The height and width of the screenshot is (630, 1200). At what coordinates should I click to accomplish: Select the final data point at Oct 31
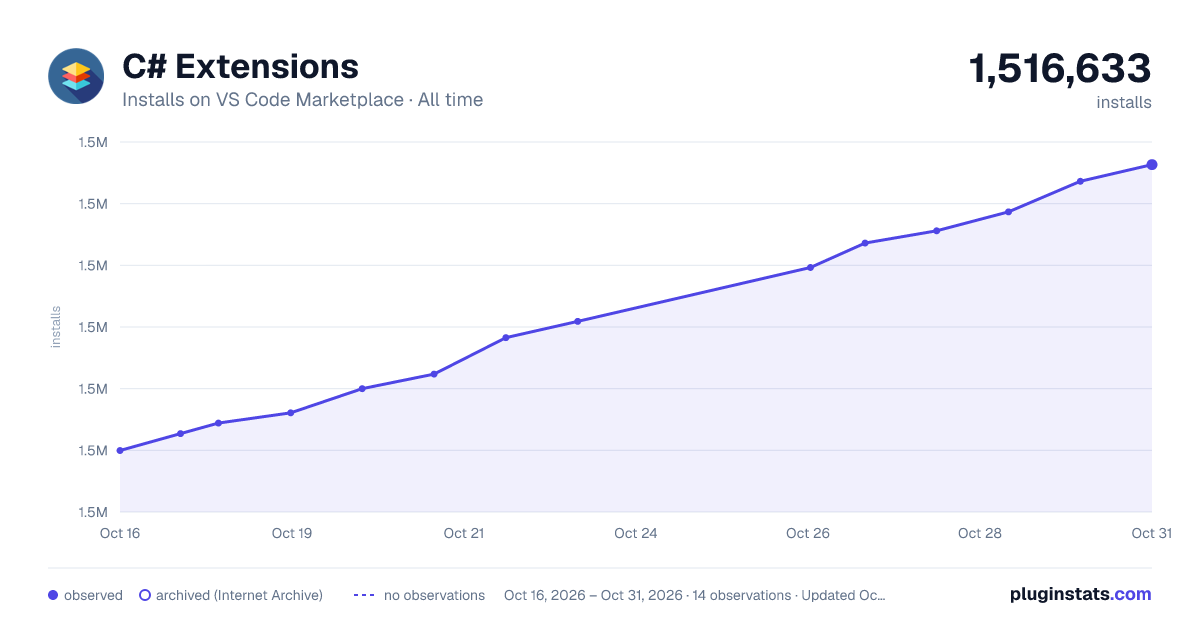click(1152, 164)
